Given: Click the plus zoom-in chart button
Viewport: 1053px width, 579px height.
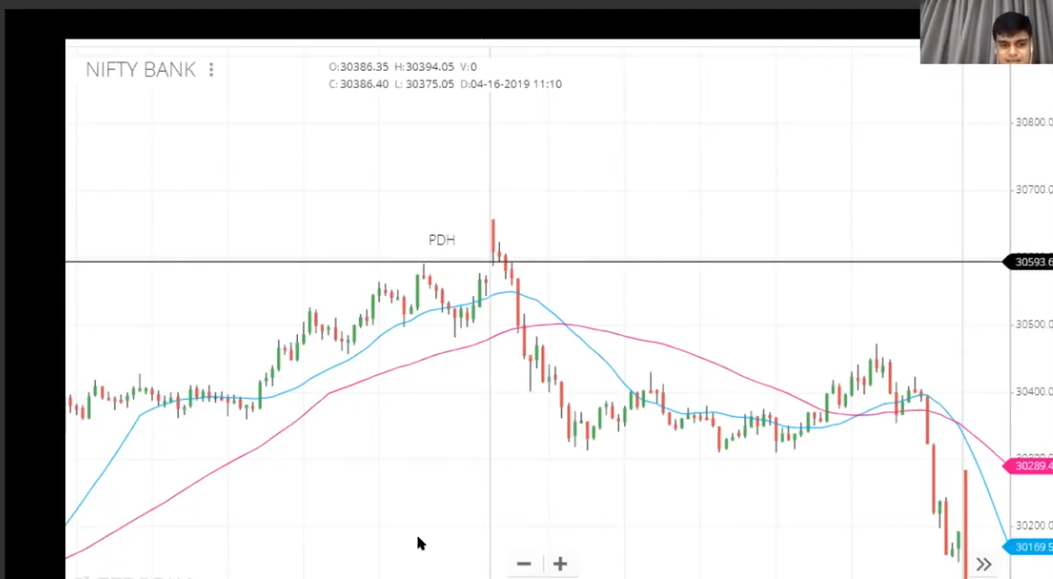Looking at the screenshot, I should click(560, 564).
